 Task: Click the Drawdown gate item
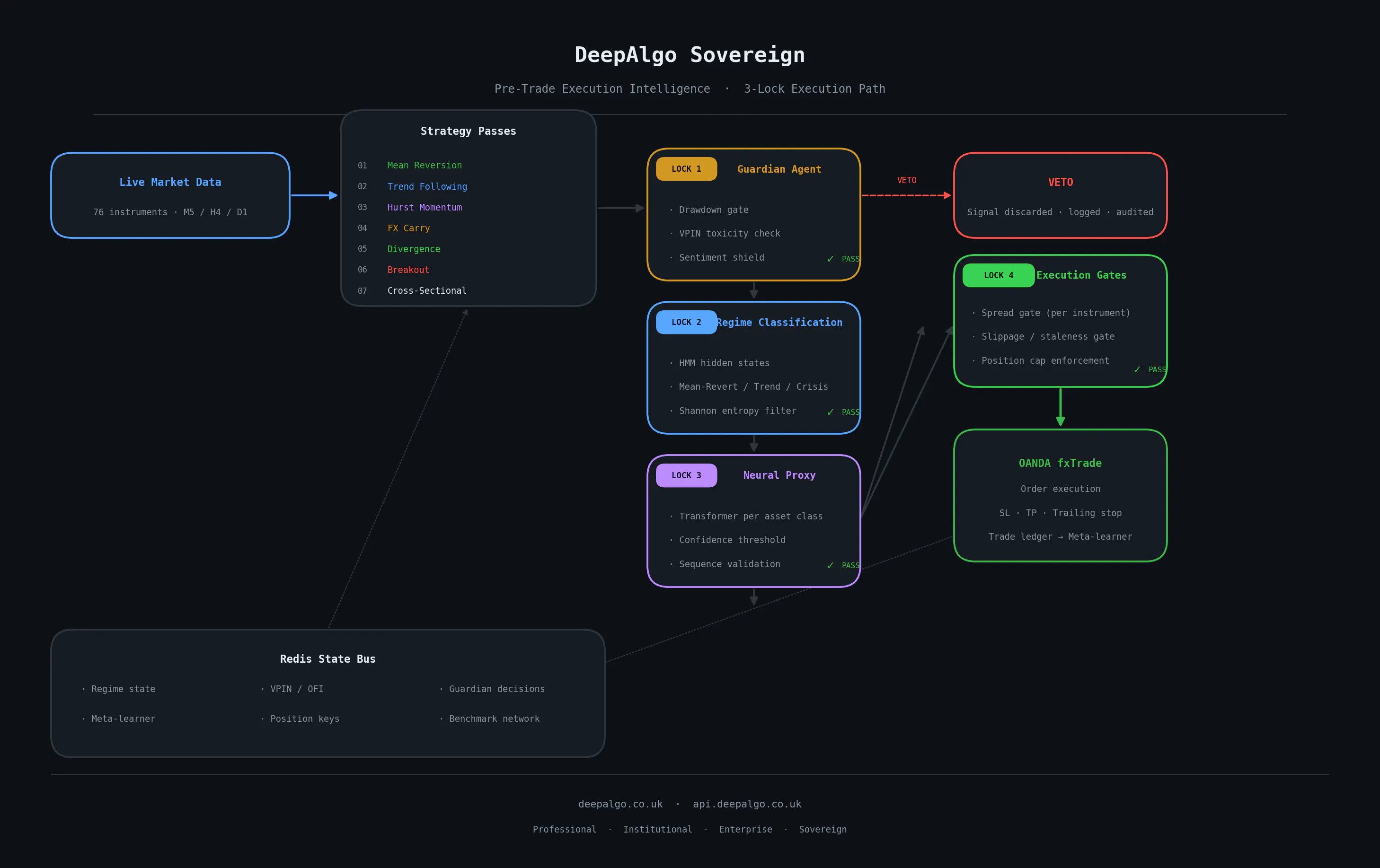[x=714, y=210]
